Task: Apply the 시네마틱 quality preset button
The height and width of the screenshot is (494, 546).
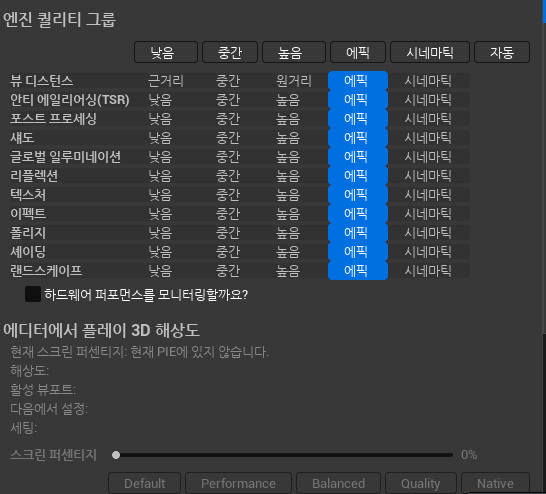Action: click(430, 52)
